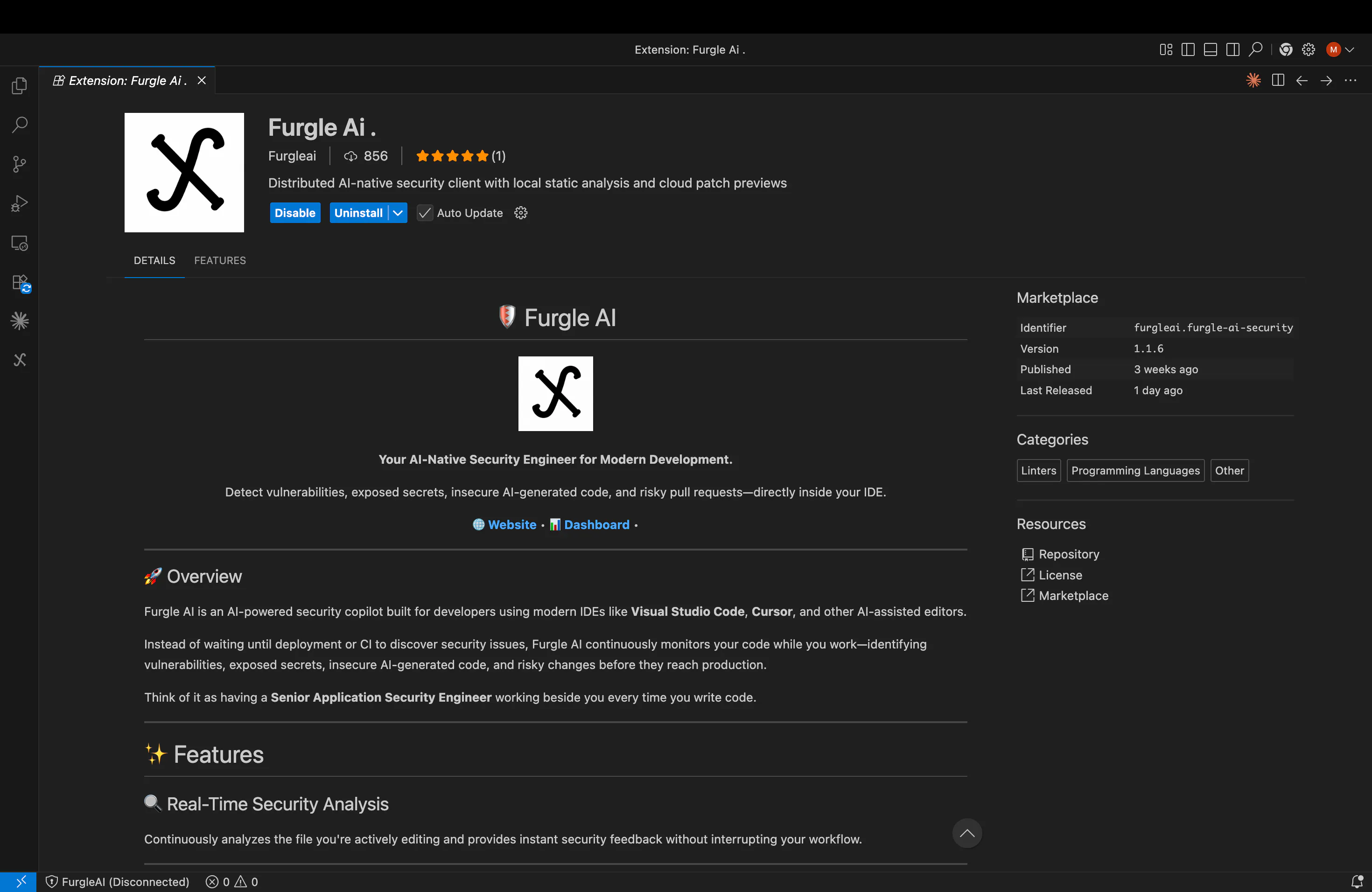Open the Run and Debug view
The height and width of the screenshot is (892, 1372).
20,203
